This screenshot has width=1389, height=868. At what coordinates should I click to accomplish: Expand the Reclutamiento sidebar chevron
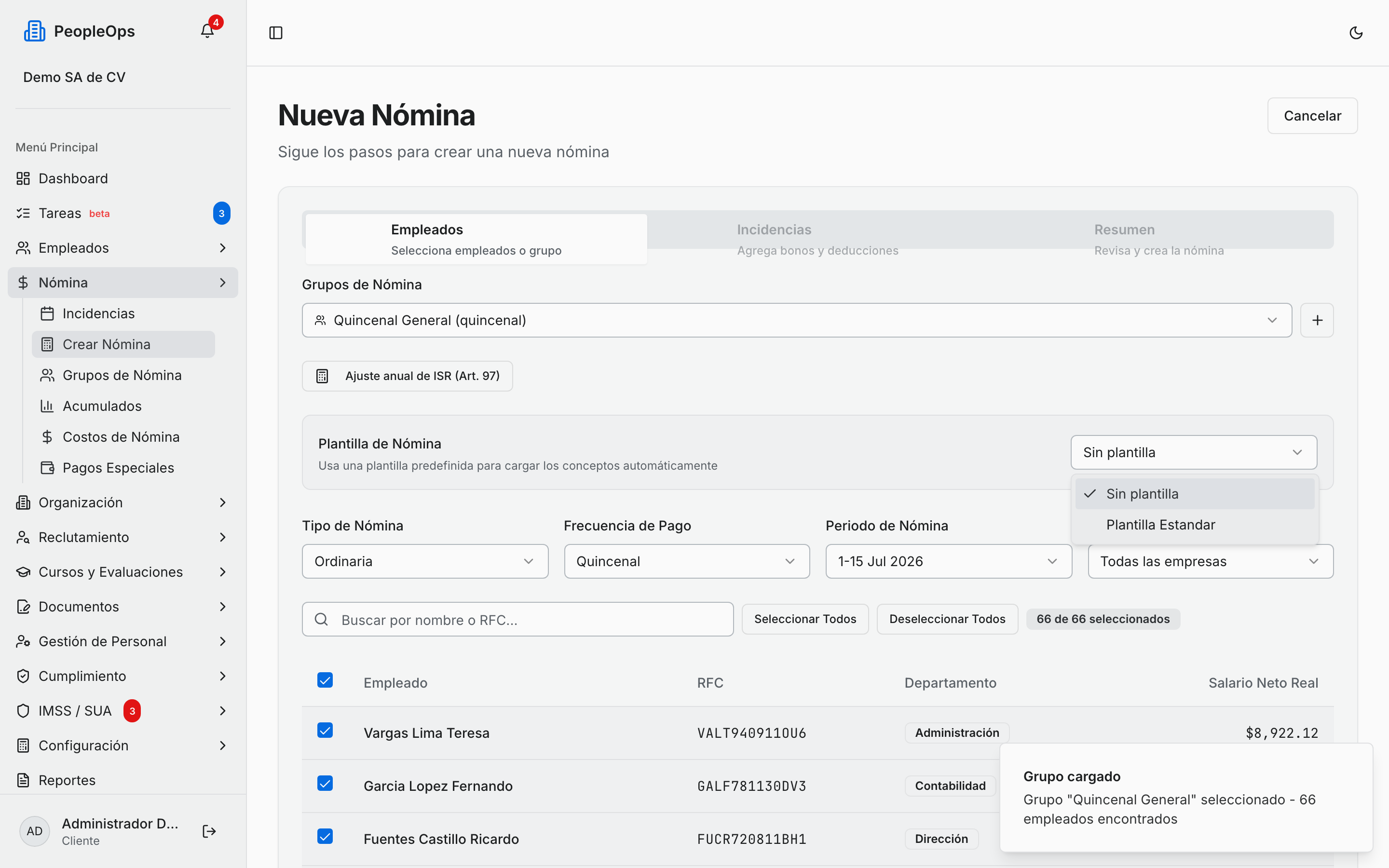point(223,537)
